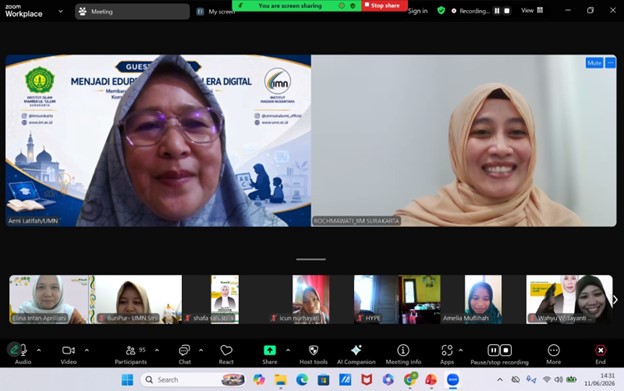The image size is (624, 391).
Task: Select the My screen tab
Action: coord(216,12)
